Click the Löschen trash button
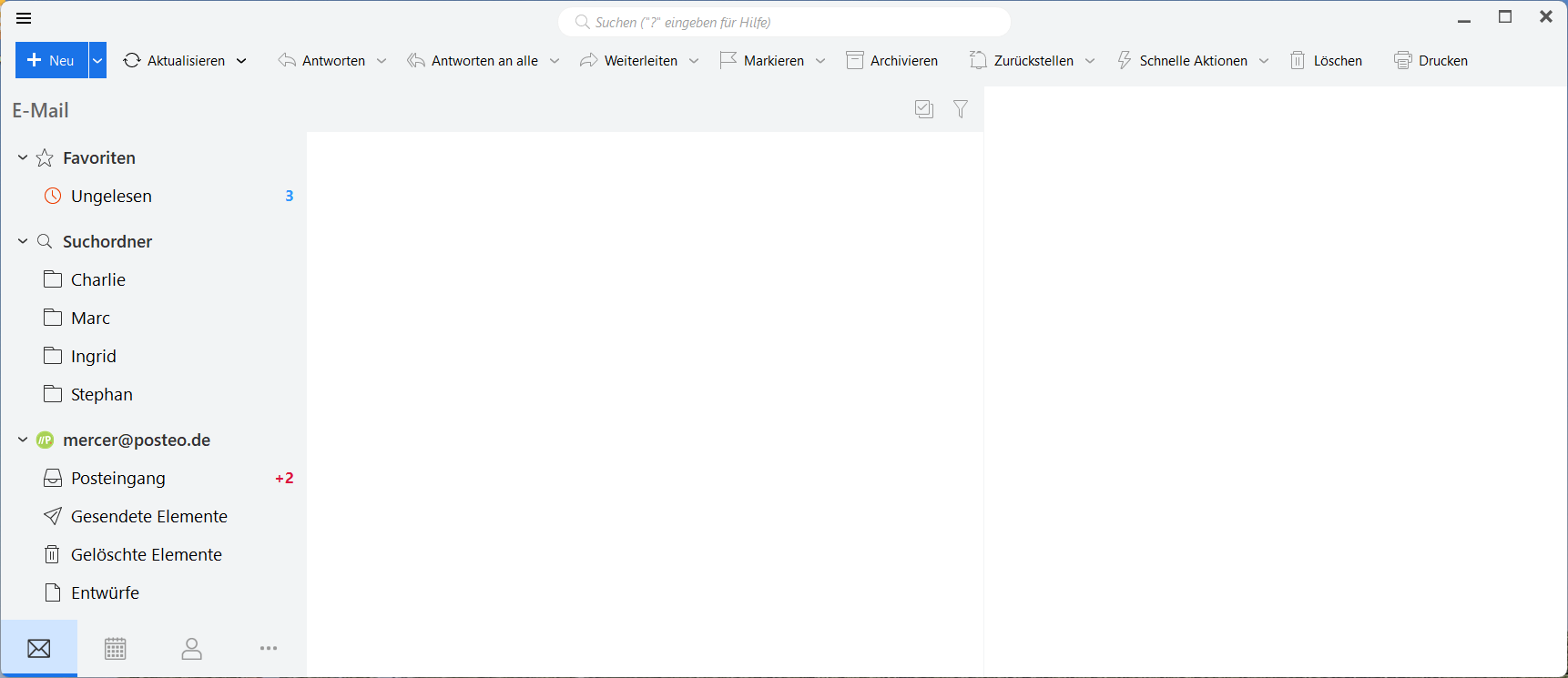The height and width of the screenshot is (678, 1568). coord(1327,61)
